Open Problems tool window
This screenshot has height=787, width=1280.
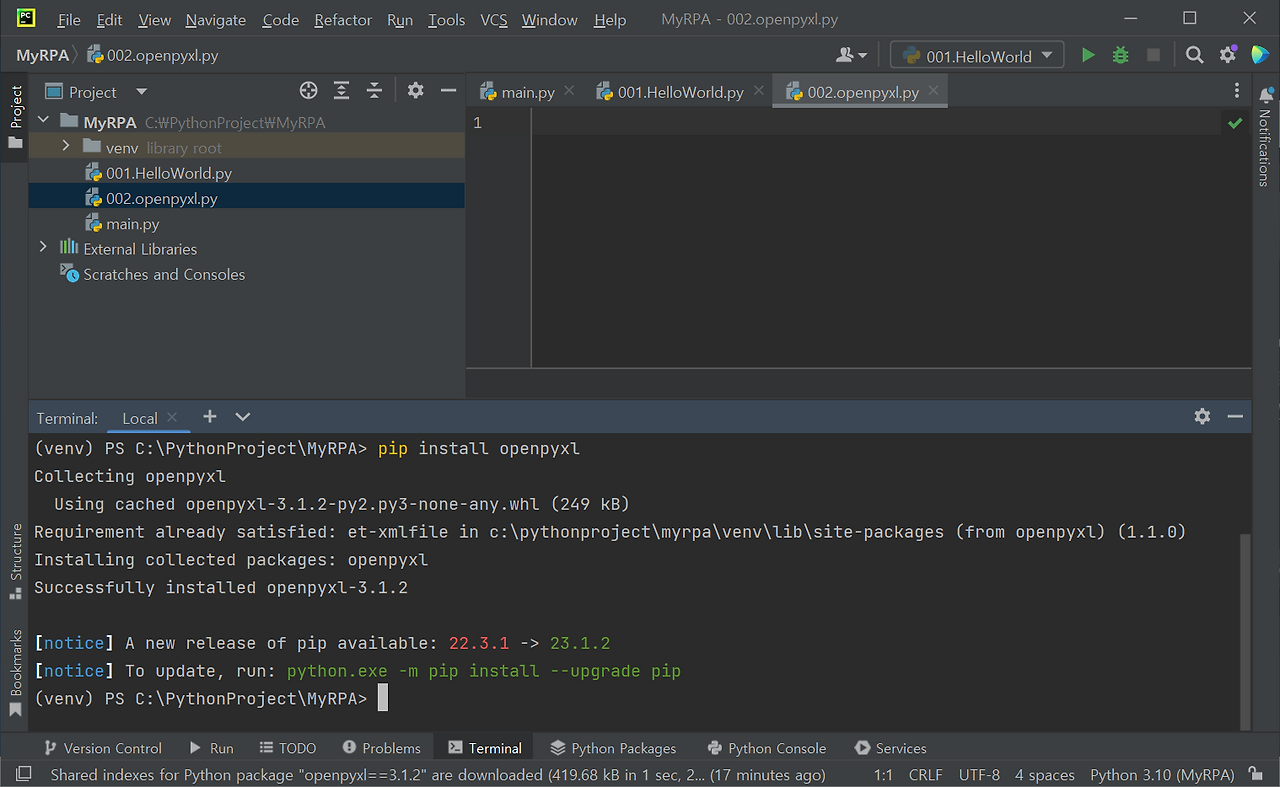381,748
